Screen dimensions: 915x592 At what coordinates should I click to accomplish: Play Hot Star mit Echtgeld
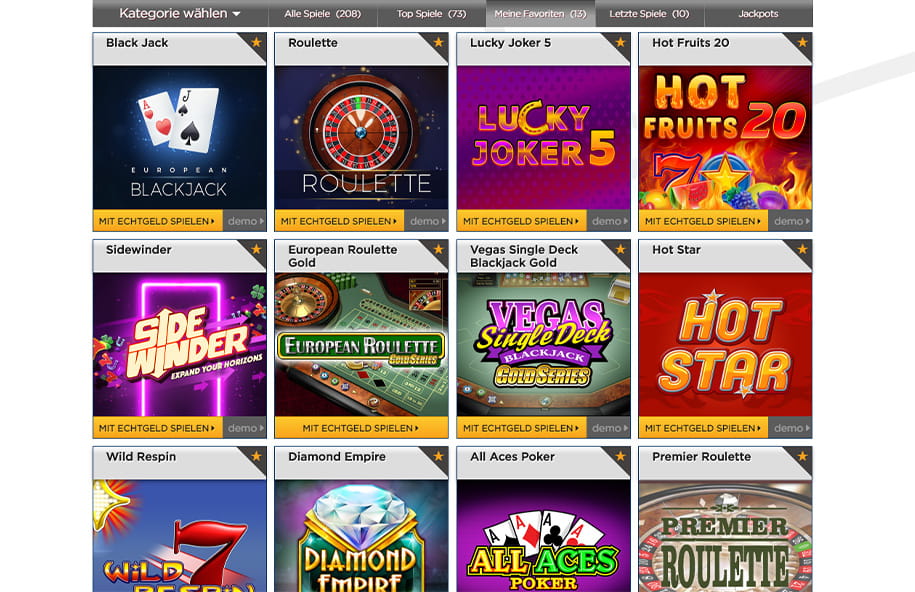(x=703, y=428)
